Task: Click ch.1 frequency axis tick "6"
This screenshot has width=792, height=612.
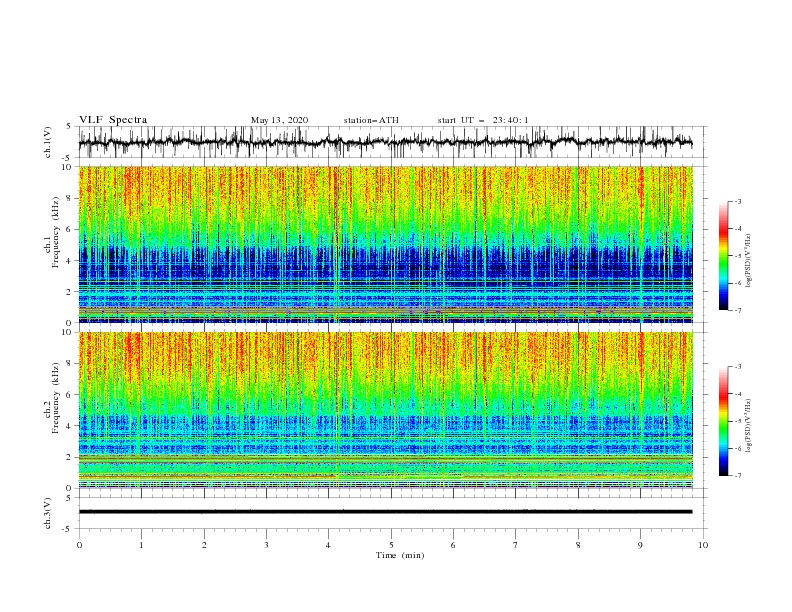Action: coord(69,229)
